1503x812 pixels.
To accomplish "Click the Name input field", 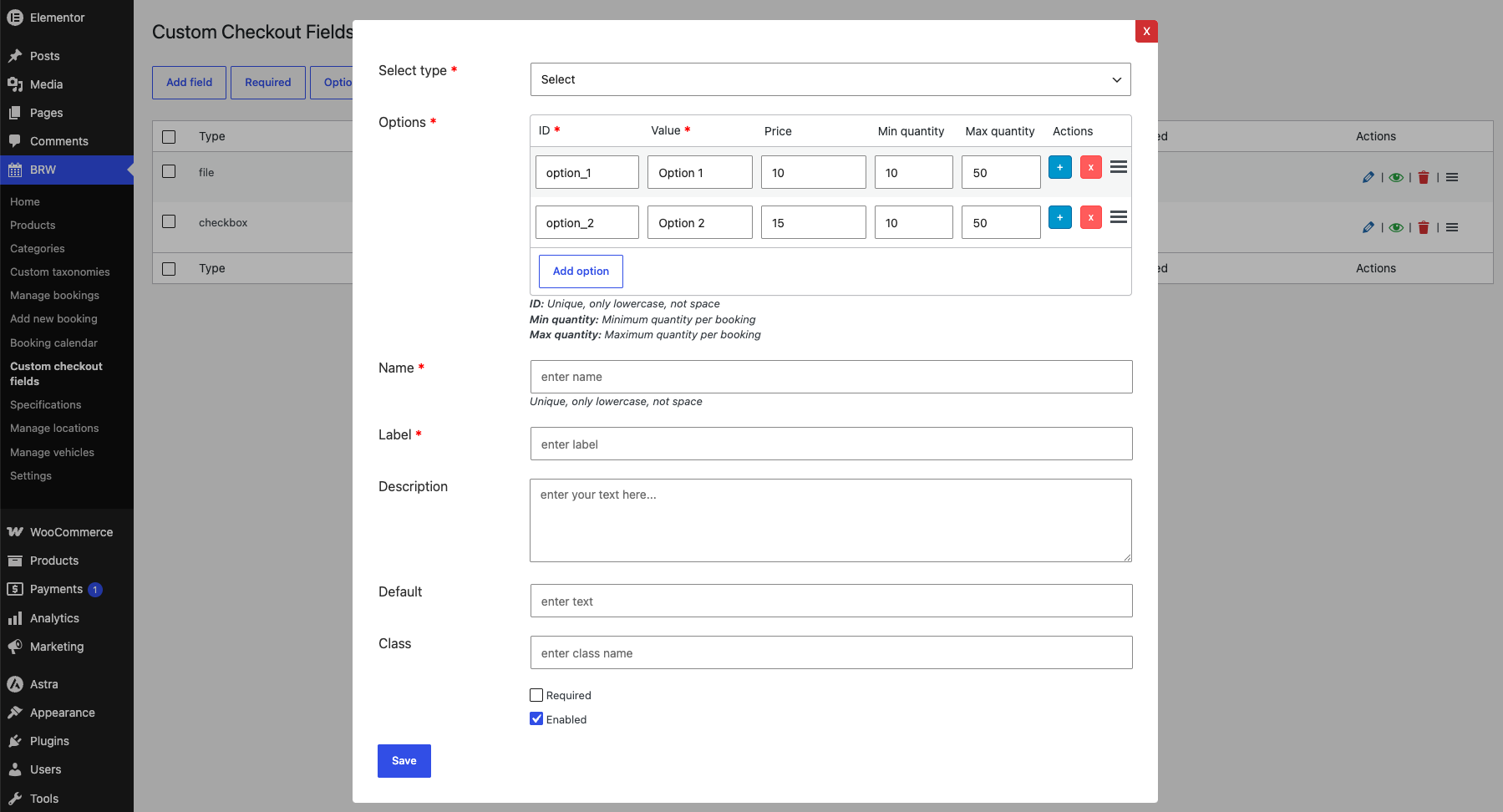I will click(831, 377).
